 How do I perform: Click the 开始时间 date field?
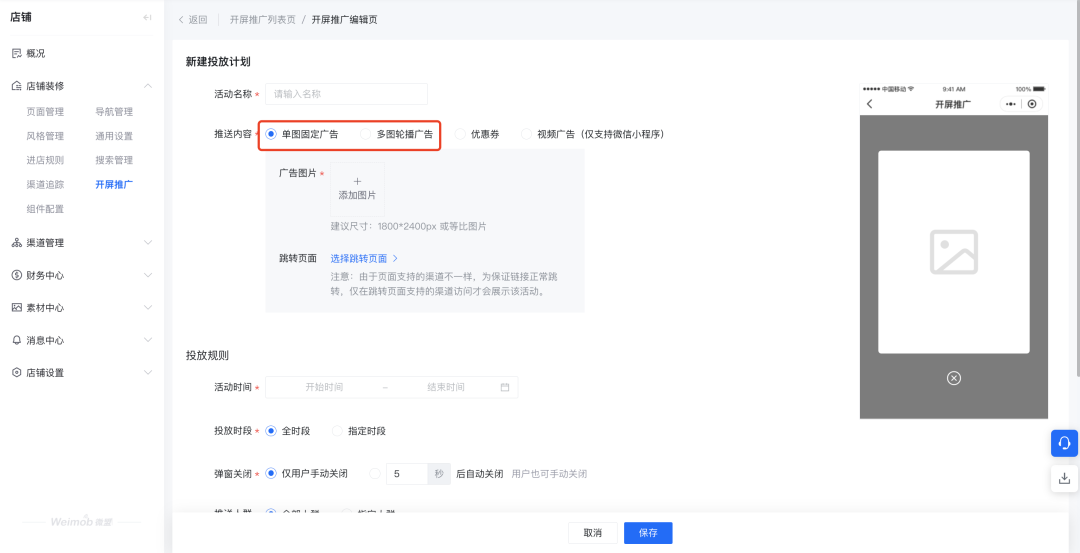(x=324, y=387)
